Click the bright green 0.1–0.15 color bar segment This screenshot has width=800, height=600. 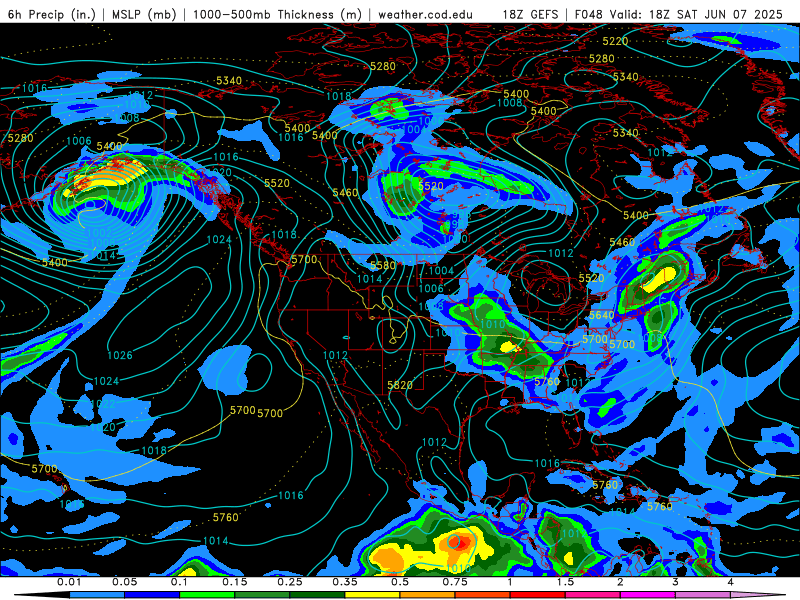(x=207, y=595)
